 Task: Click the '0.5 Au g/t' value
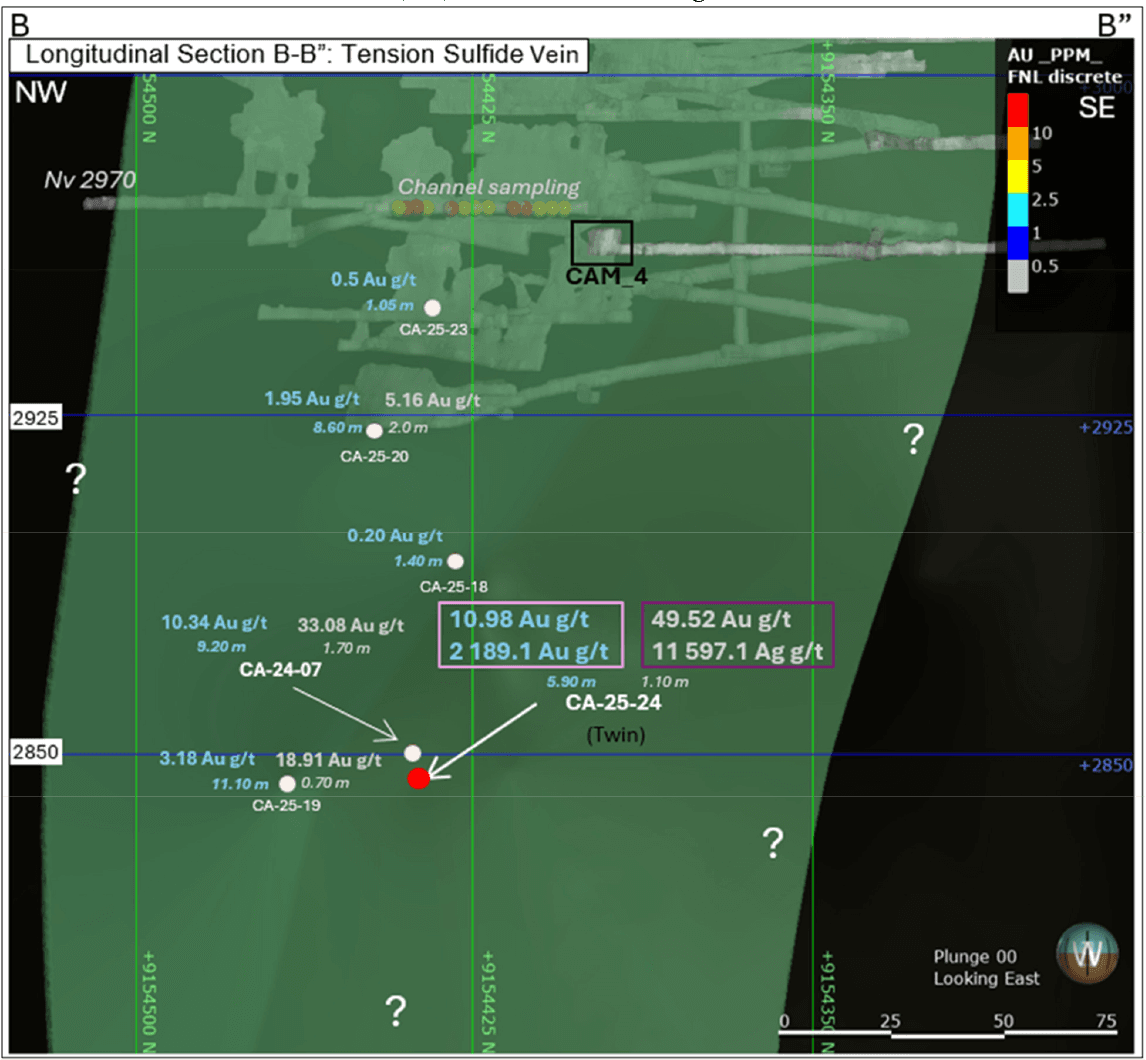(373, 280)
